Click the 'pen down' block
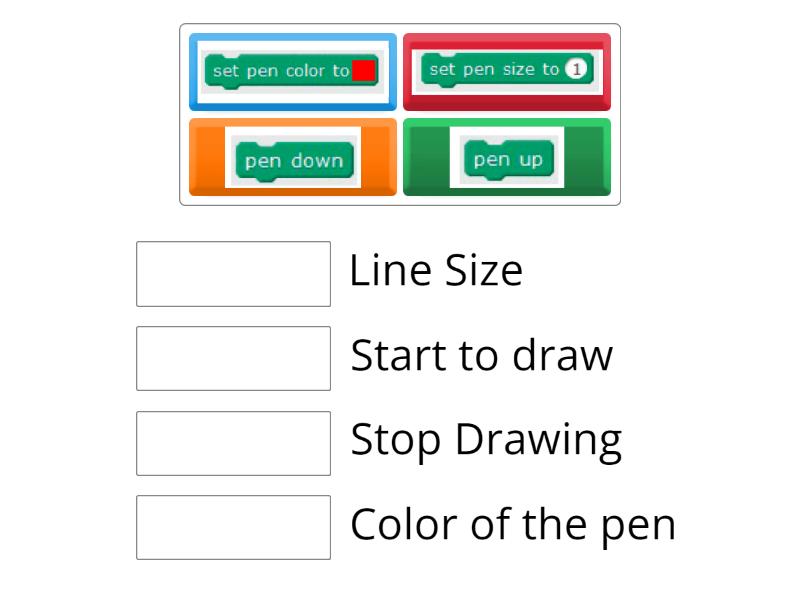This screenshot has width=800, height=600. [293, 159]
